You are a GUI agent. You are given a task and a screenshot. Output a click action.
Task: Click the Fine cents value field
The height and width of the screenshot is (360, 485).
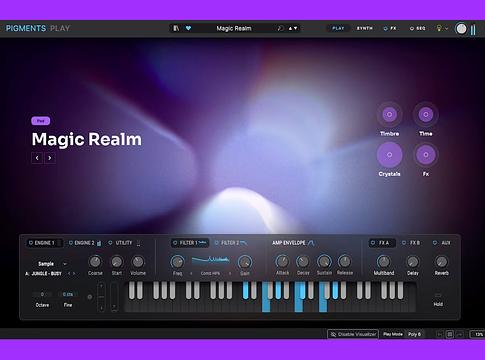(68, 294)
